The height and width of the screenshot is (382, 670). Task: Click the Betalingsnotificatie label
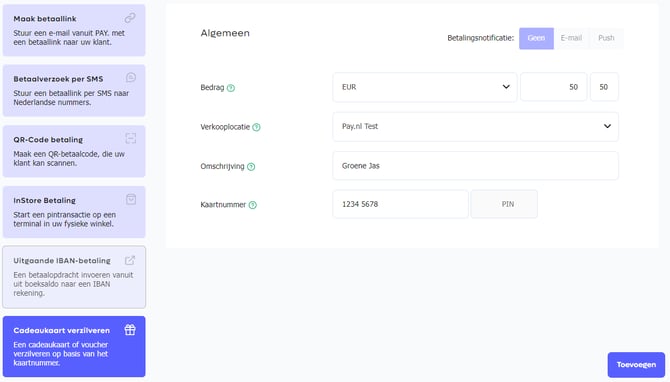[x=480, y=38]
